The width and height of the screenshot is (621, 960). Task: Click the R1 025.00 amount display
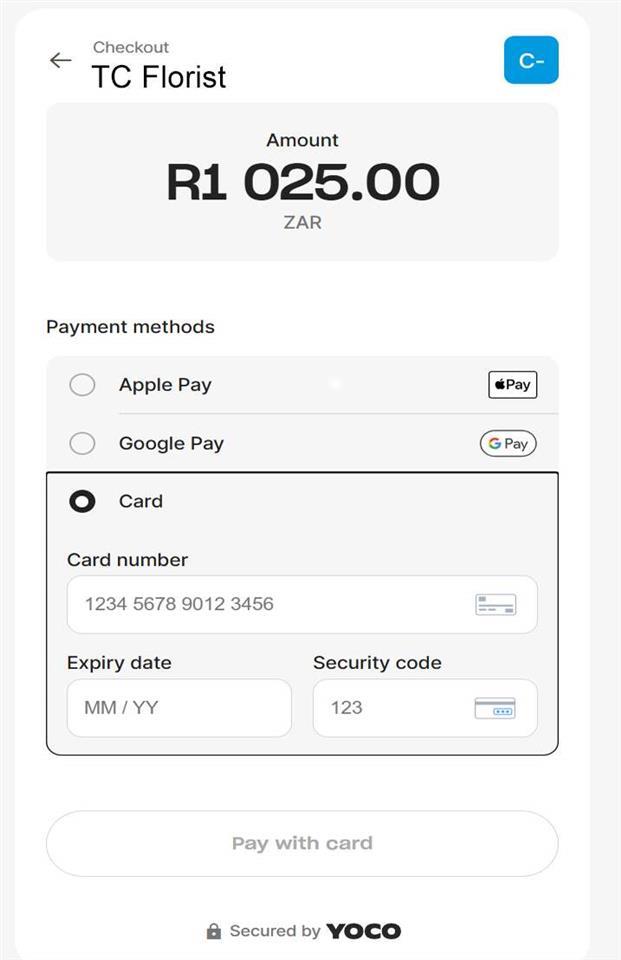click(x=301, y=181)
